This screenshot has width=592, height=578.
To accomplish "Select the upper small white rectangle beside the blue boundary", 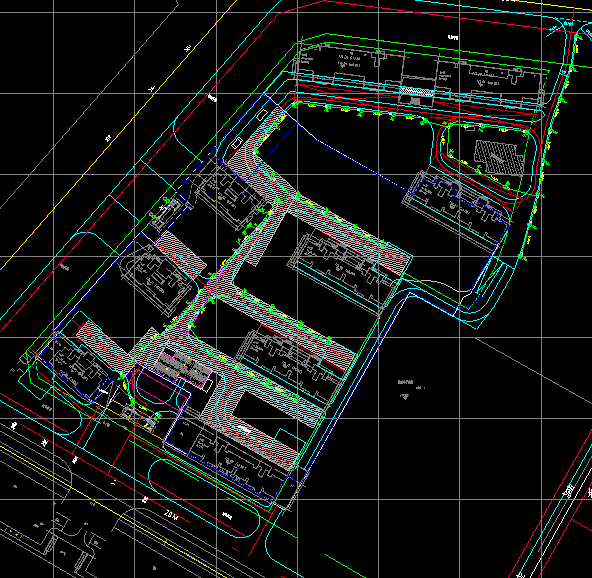I will pos(261,115).
